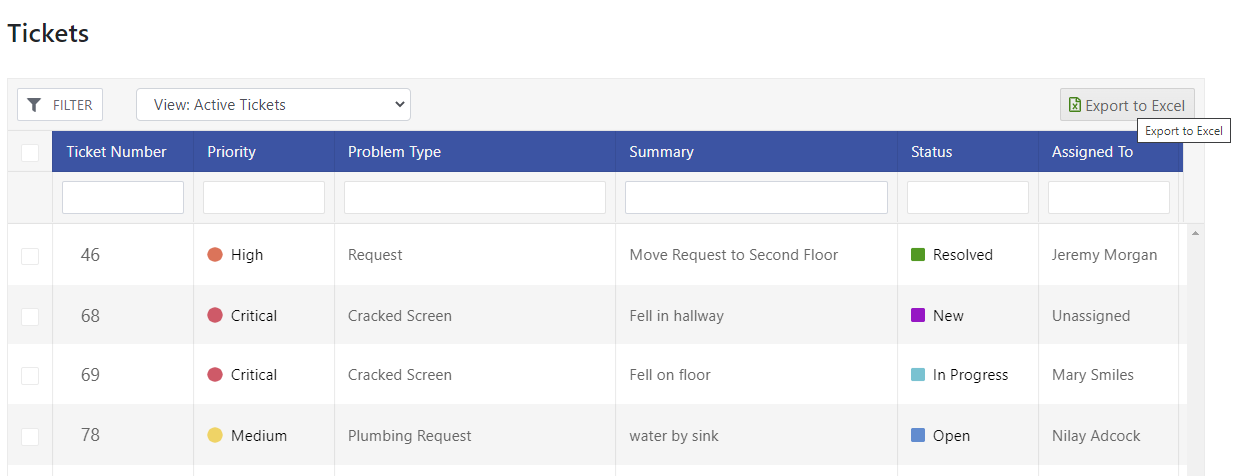
Task: Toggle the select-all header checkbox
Action: coord(30,152)
